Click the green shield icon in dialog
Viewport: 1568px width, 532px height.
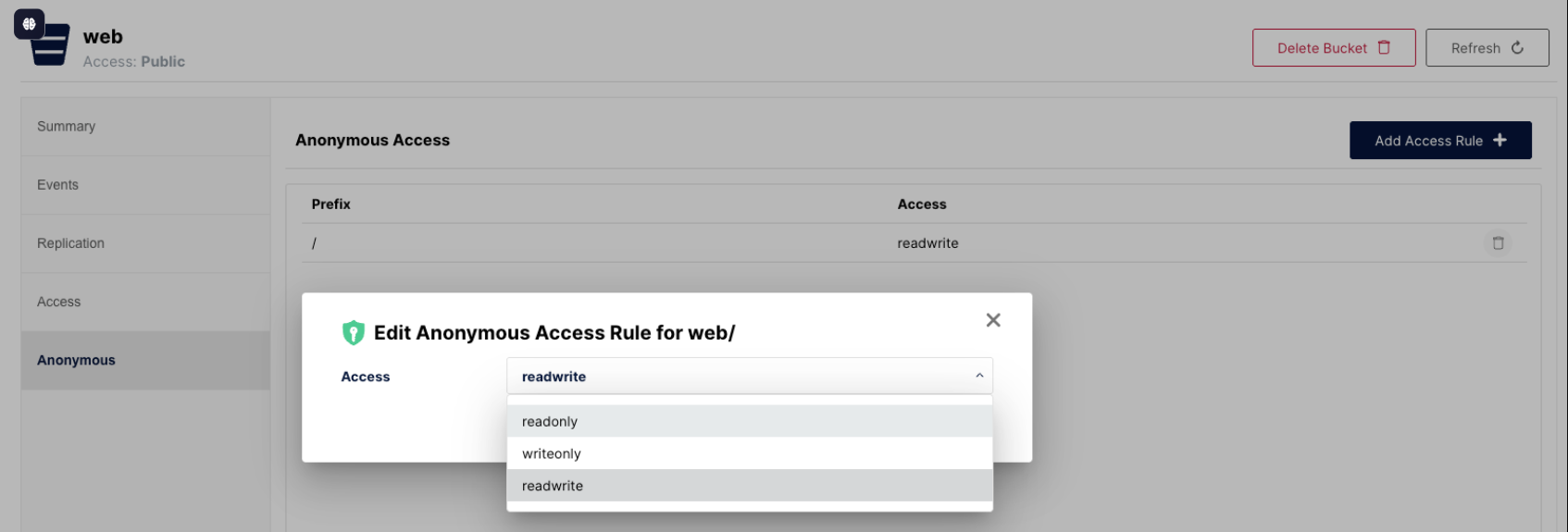click(x=354, y=332)
